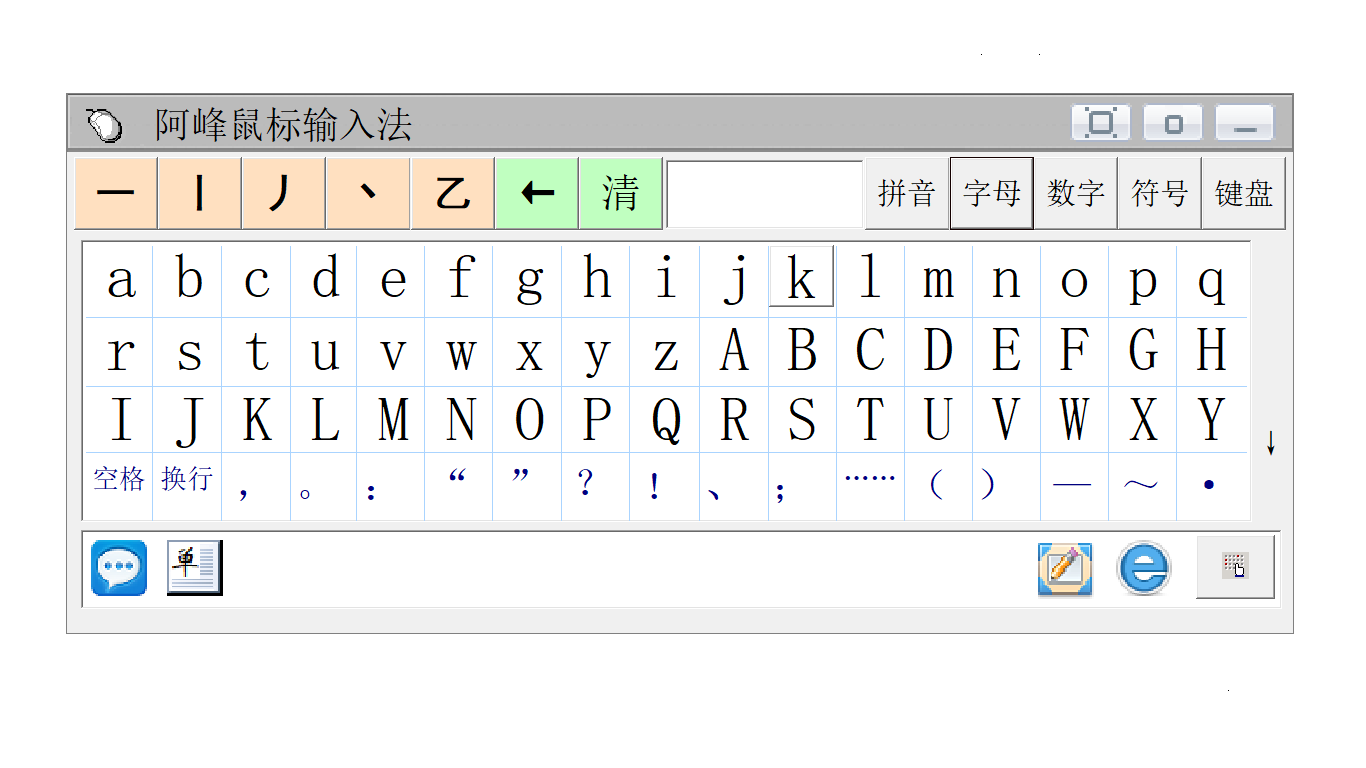
Task: Select the turning stroke 乙 button
Action: (x=452, y=193)
